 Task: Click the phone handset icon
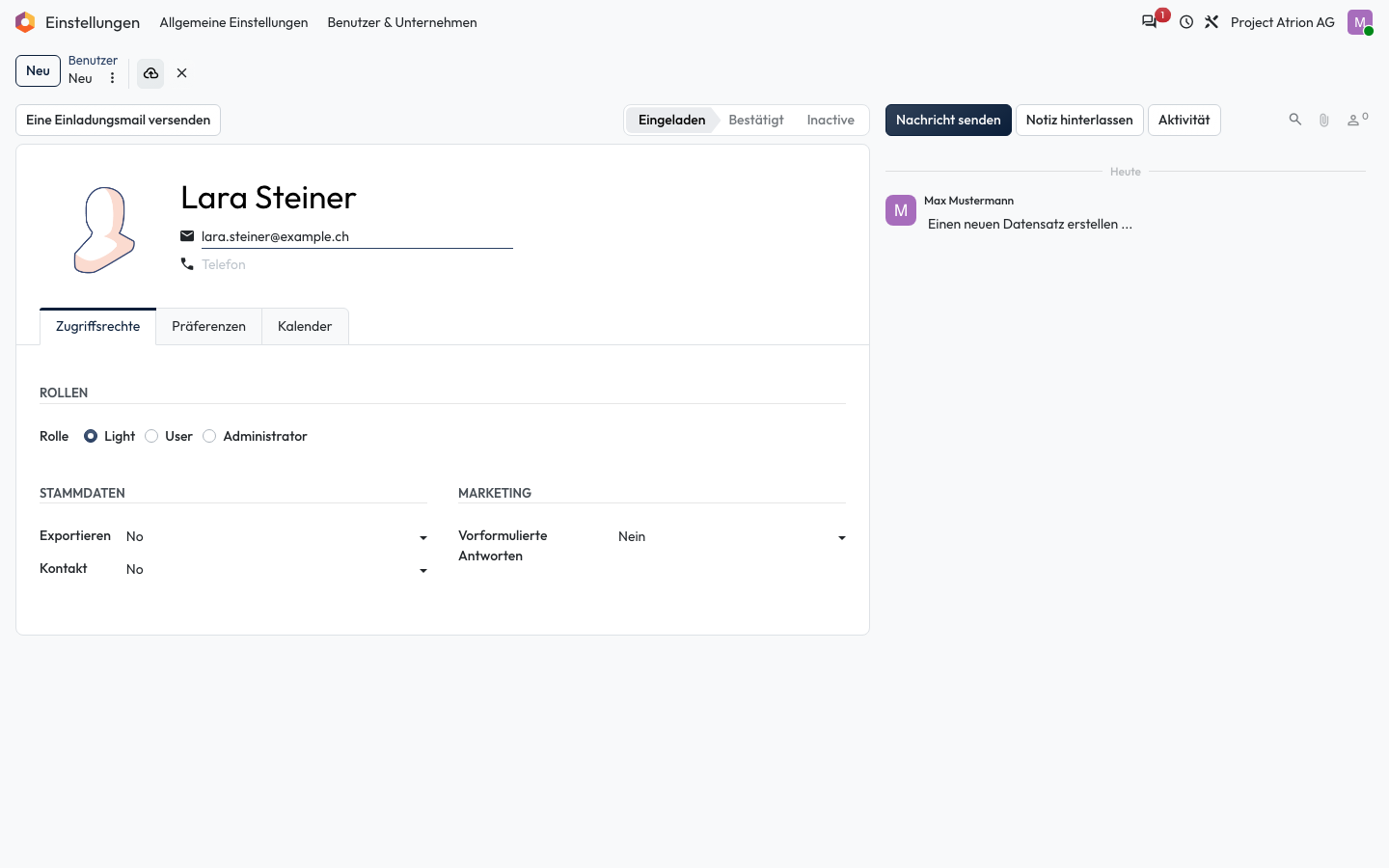pos(187,264)
